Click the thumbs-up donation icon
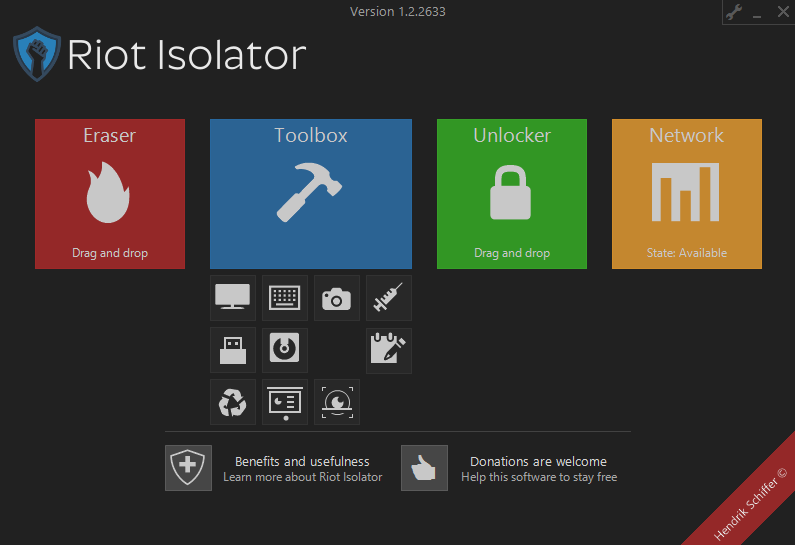Screen dimensions: 795x545 pos(424,468)
